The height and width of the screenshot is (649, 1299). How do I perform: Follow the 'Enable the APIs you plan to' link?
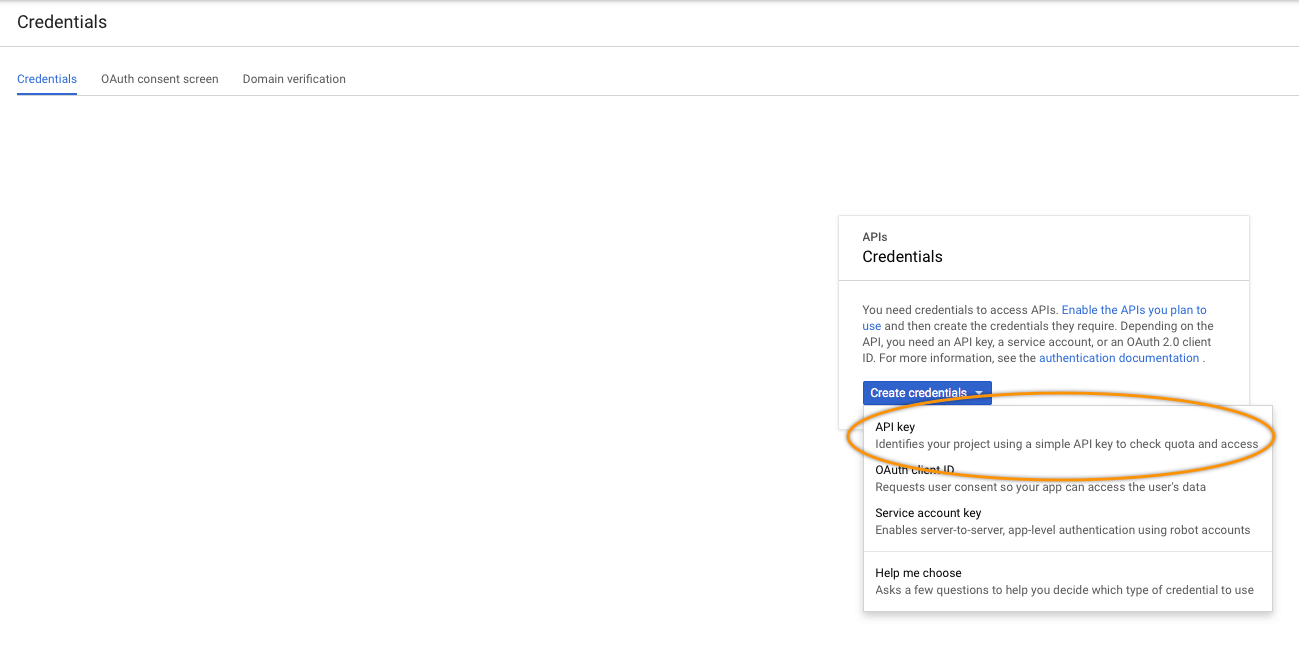[1134, 310]
